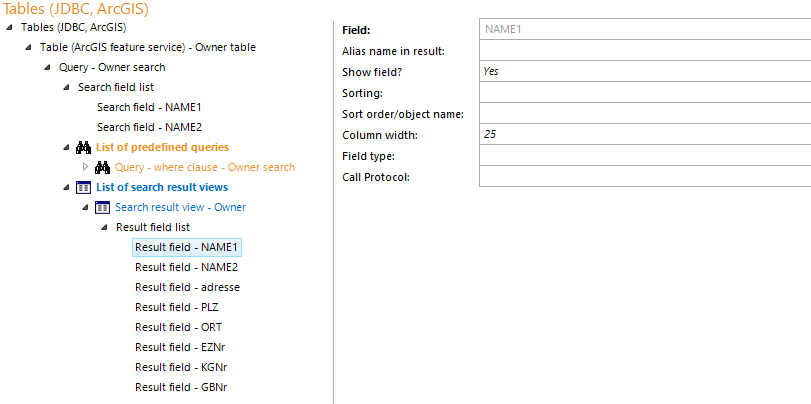Select Search result view - Owner item

(181, 207)
